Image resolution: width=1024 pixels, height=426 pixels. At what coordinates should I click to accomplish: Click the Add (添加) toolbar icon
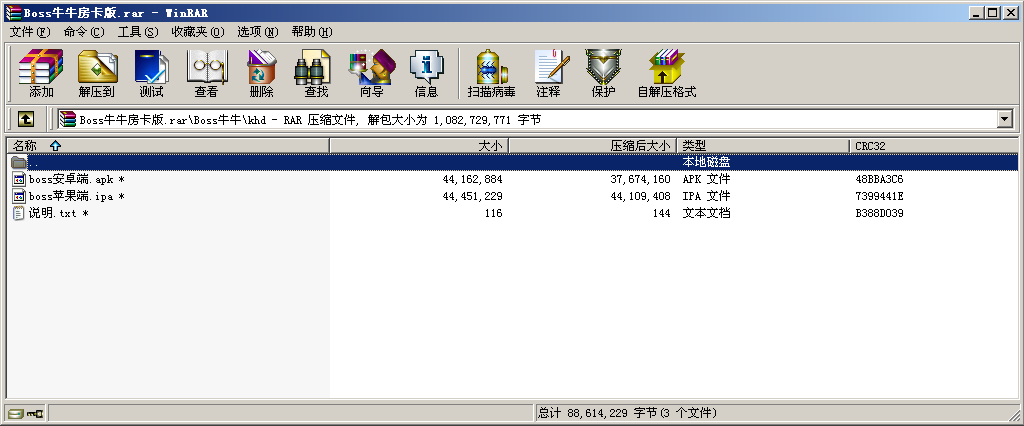41,74
